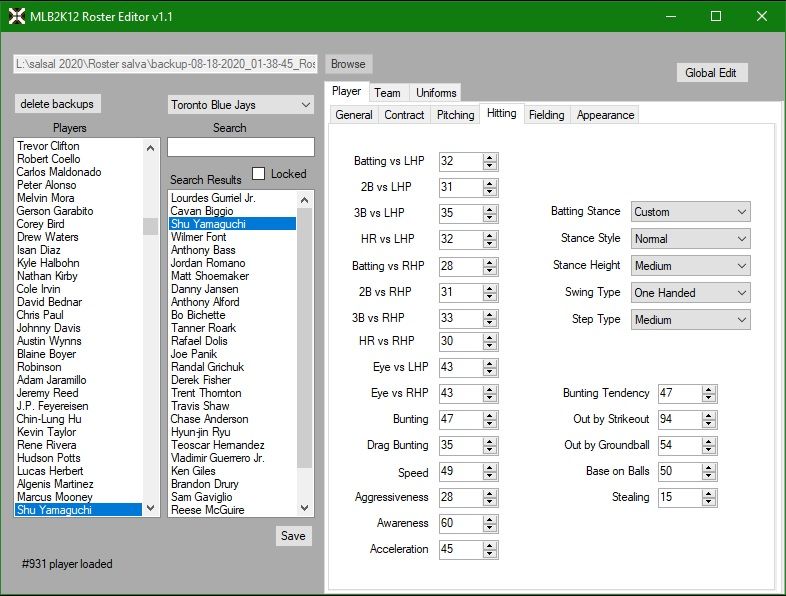Open the Batting Stance dropdown
This screenshot has width=786, height=596.
[690, 212]
